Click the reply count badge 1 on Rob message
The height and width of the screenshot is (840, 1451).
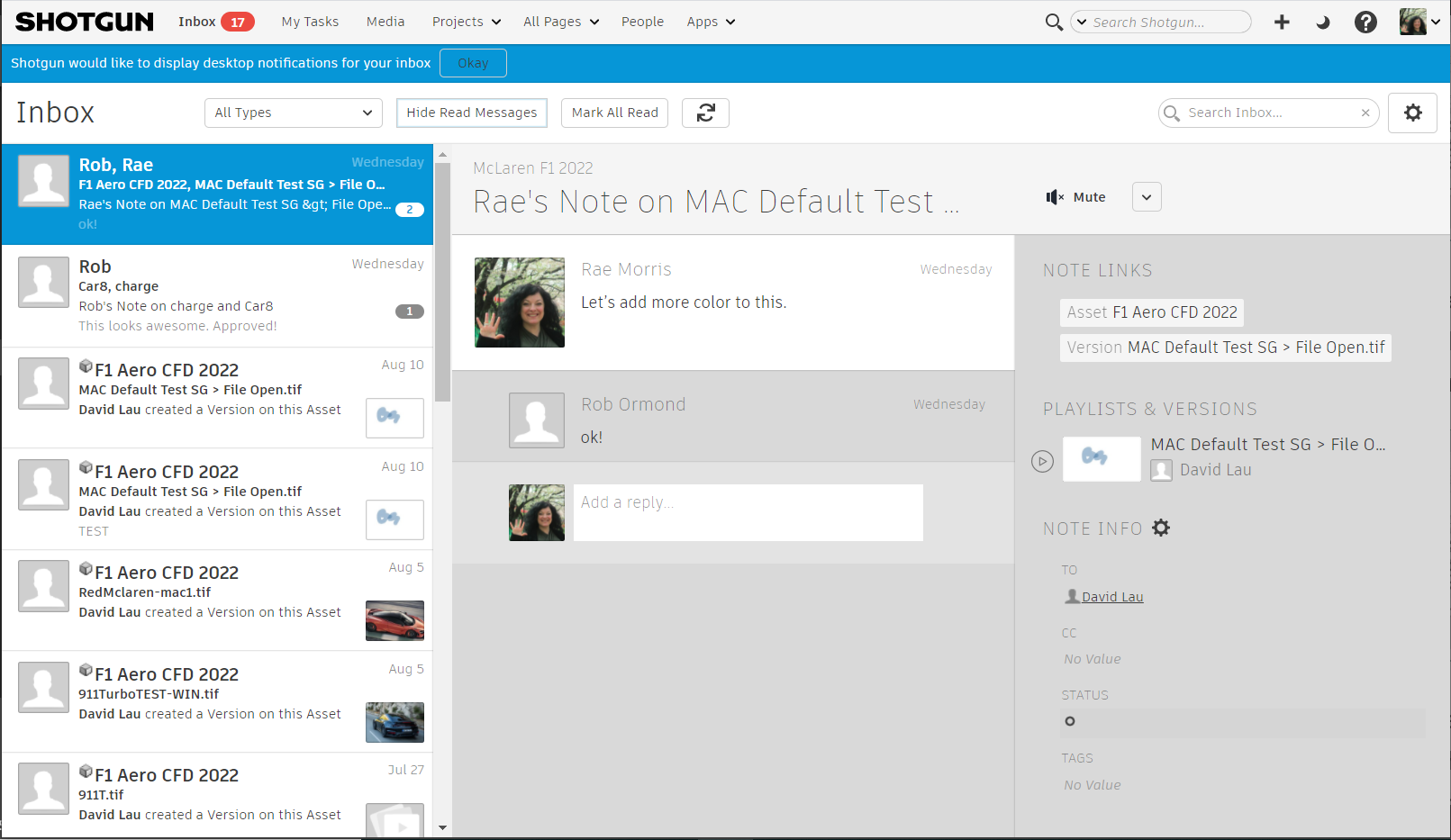click(410, 312)
